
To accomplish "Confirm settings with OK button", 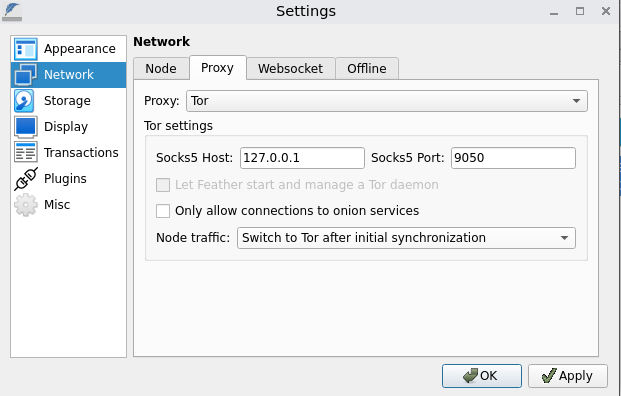I will pyautogui.click(x=482, y=376).
